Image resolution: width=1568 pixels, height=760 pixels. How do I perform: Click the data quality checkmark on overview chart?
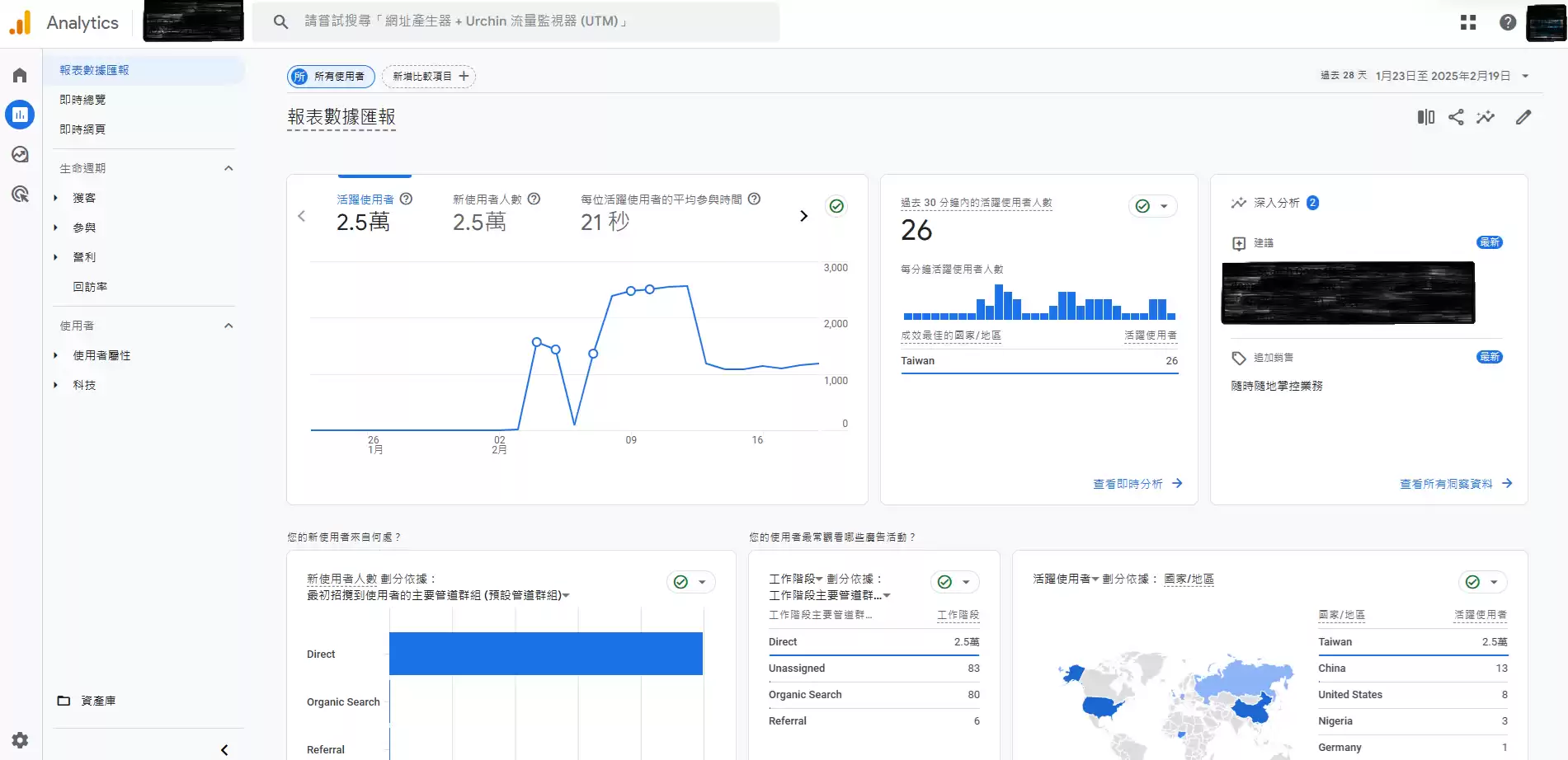coord(836,206)
